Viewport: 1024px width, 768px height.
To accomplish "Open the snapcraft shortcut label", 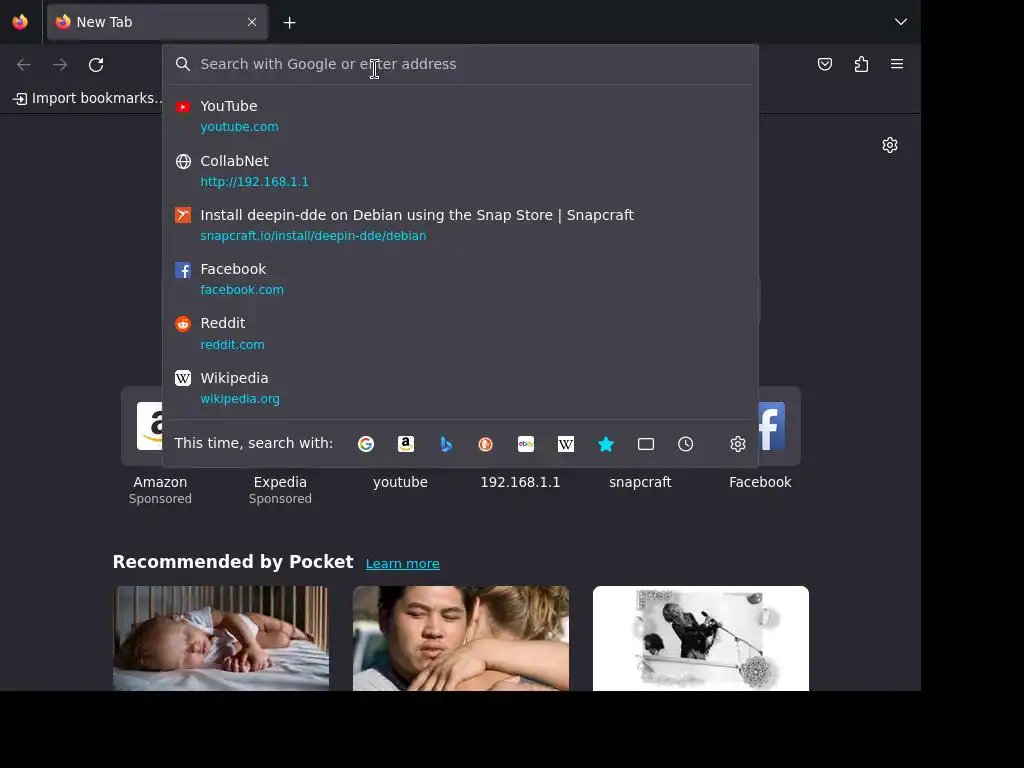I will click(640, 482).
